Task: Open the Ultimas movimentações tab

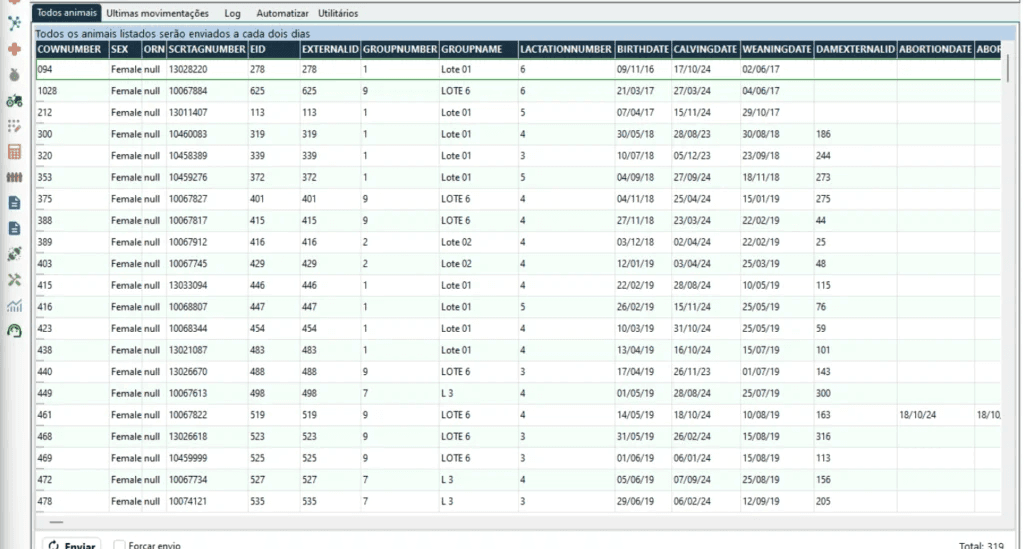Action: click(157, 13)
